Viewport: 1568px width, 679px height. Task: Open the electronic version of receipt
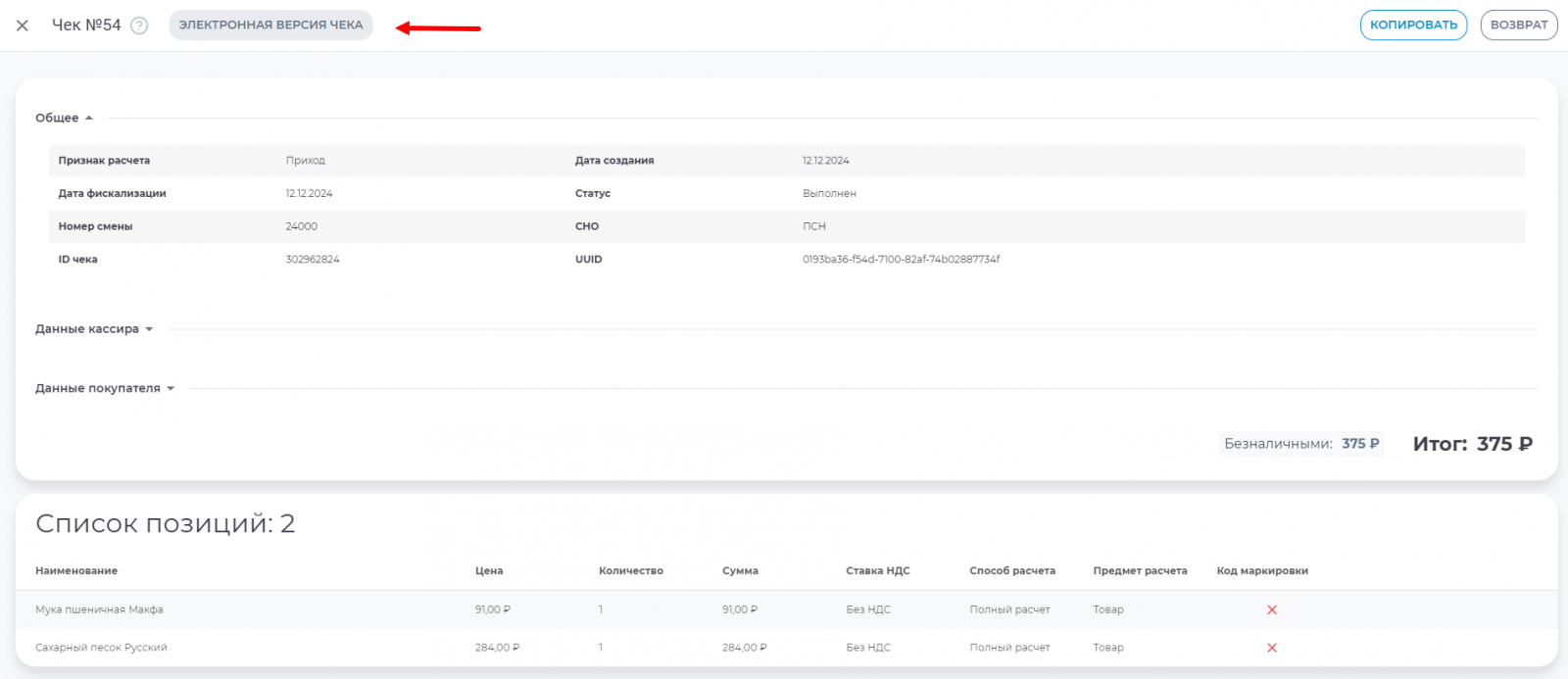tap(270, 25)
